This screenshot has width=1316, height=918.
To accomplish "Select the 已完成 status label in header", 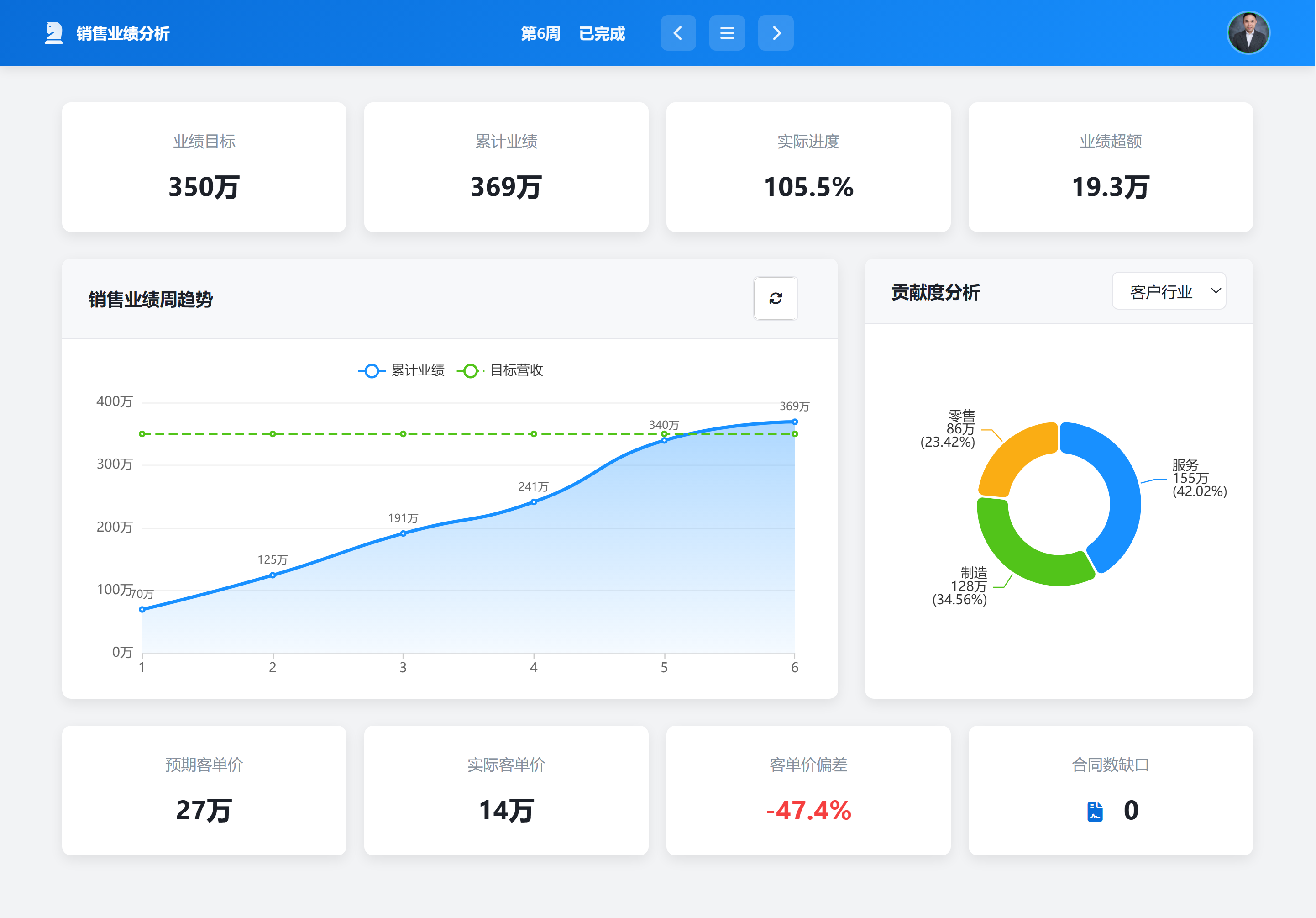I will [x=603, y=33].
